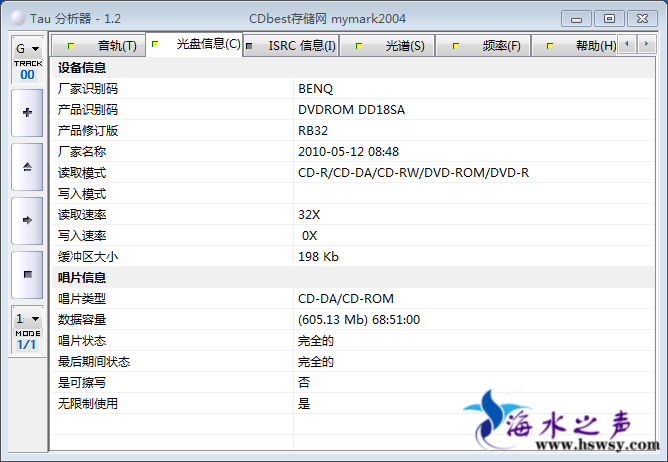This screenshot has width=668, height=462.
Task: Click the RB32 revision value
Action: pyautogui.click(x=313, y=131)
